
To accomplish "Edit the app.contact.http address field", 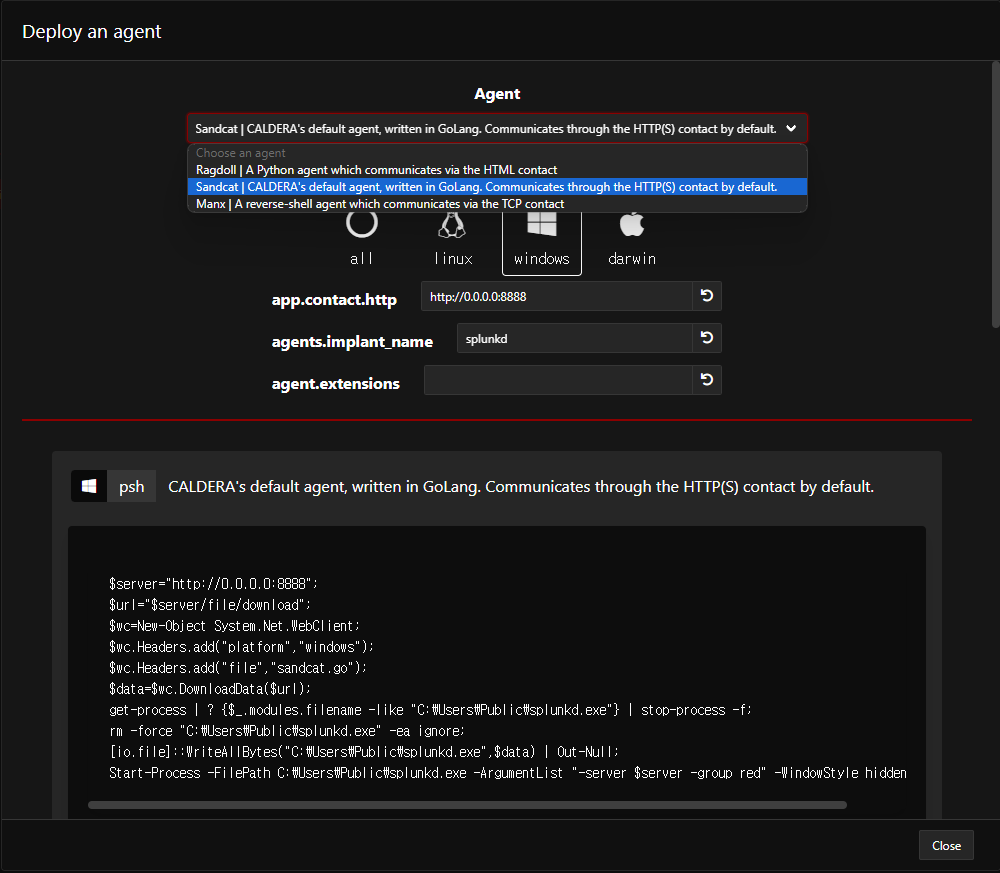I will point(557,297).
